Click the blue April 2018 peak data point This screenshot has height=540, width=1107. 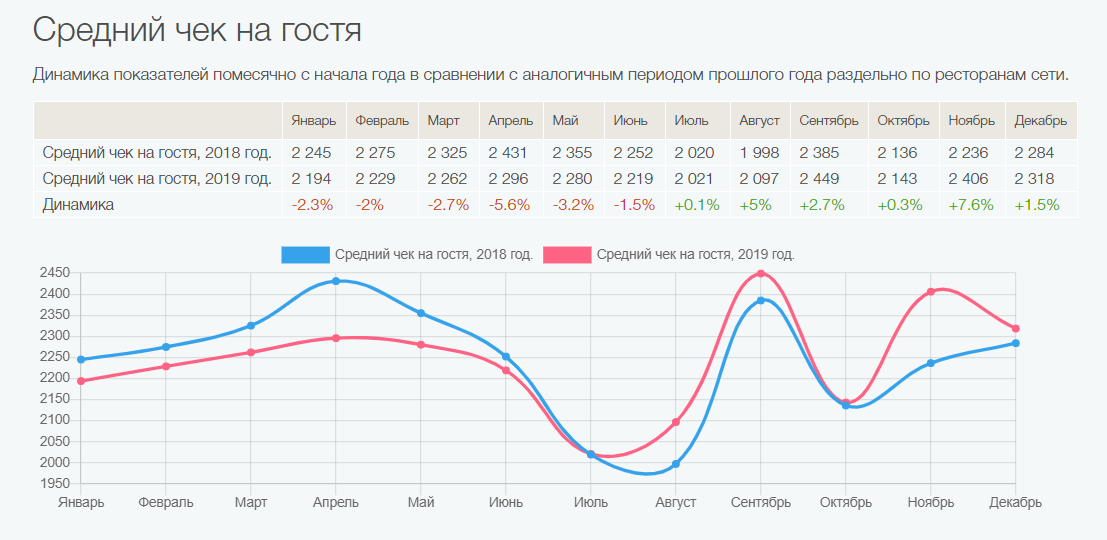(336, 281)
